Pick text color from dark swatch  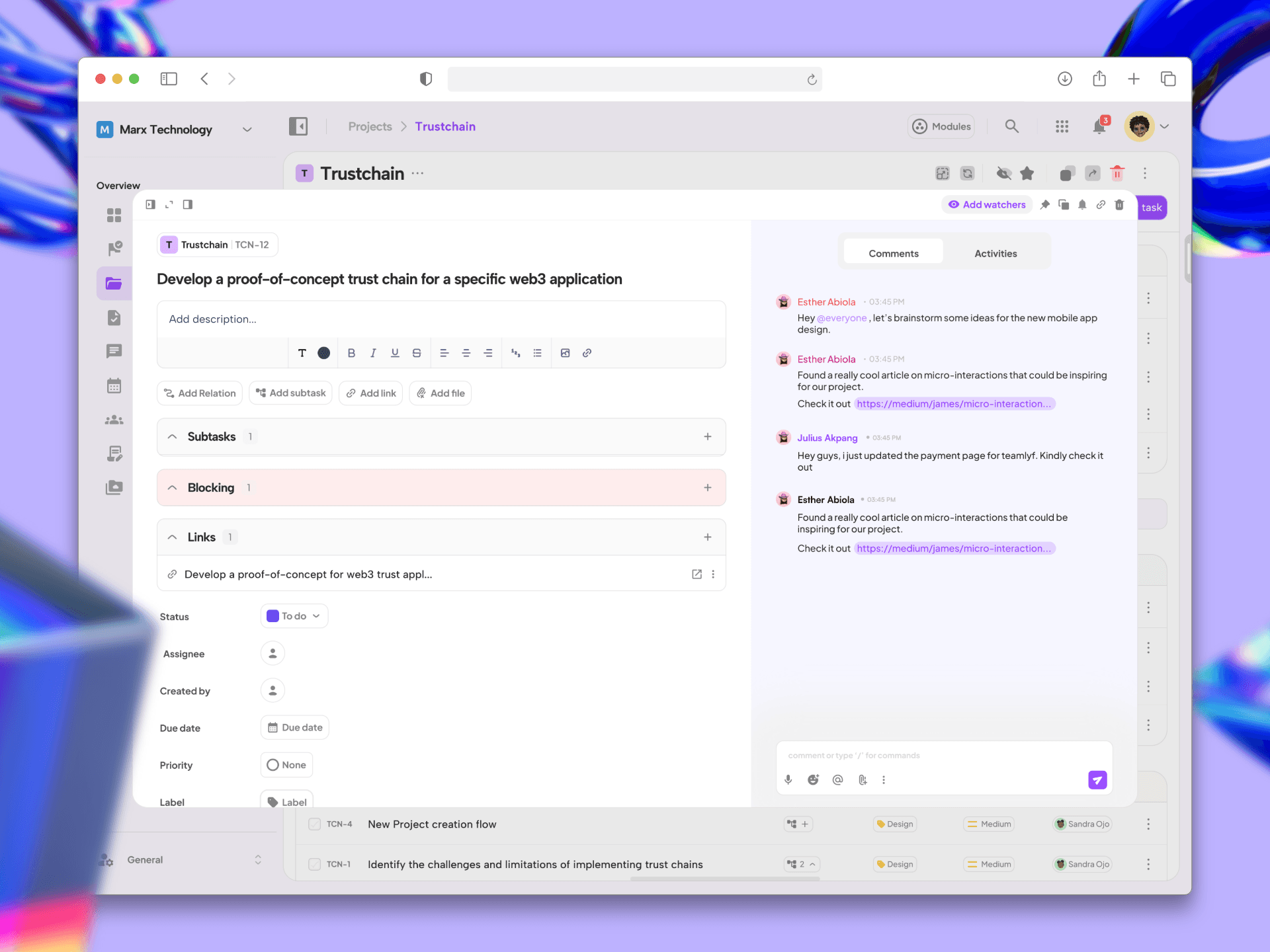click(323, 353)
